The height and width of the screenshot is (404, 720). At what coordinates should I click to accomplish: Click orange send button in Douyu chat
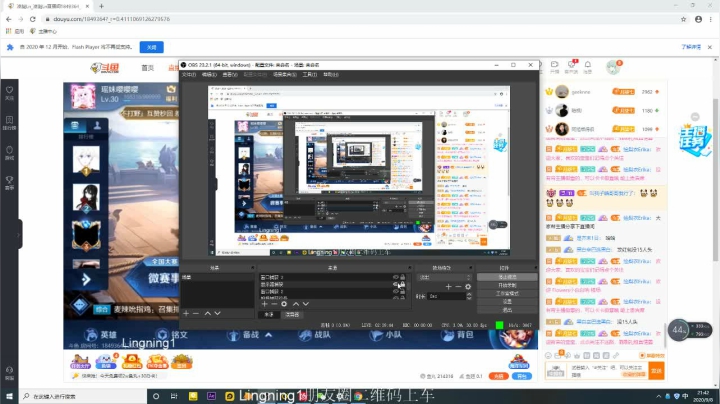tap(656, 370)
